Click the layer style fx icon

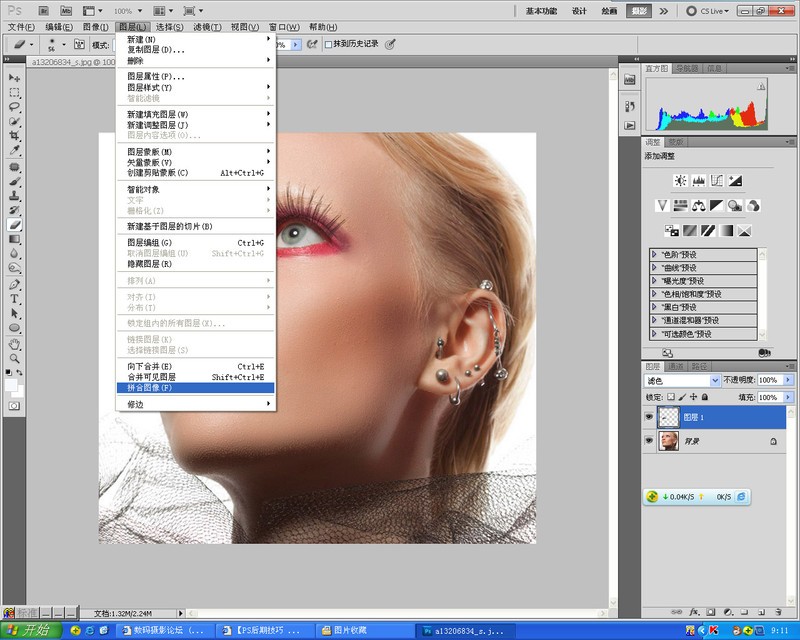(694, 611)
